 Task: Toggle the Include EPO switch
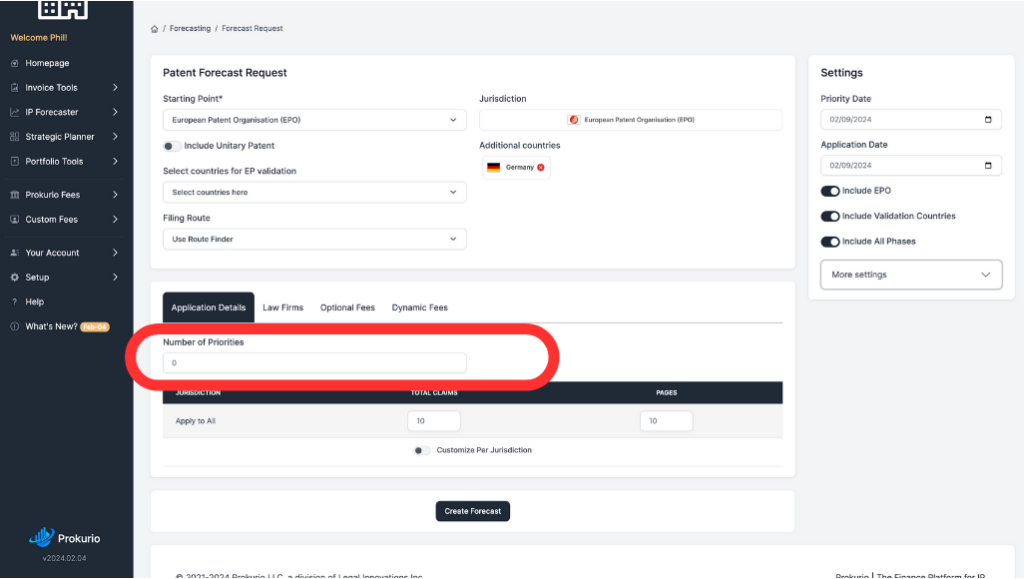point(830,191)
